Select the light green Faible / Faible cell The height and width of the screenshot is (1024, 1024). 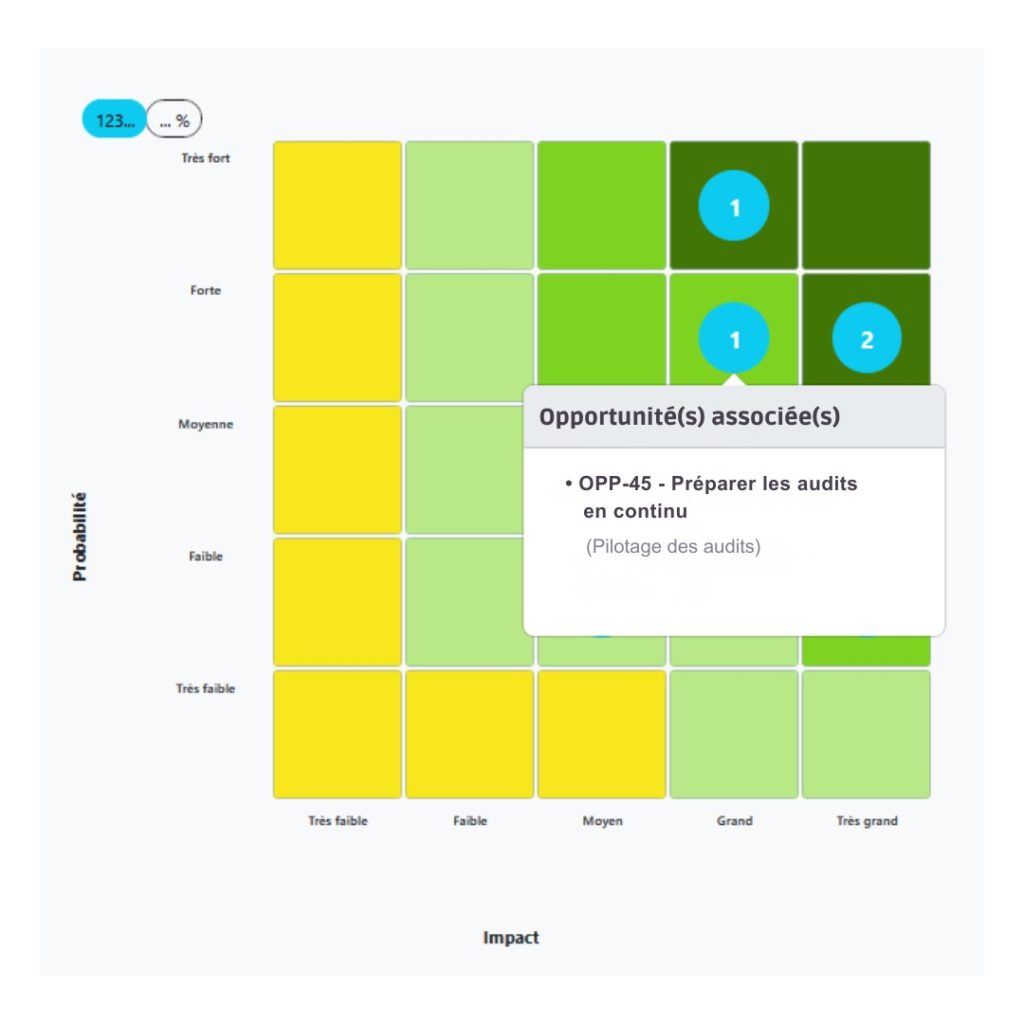[464, 602]
